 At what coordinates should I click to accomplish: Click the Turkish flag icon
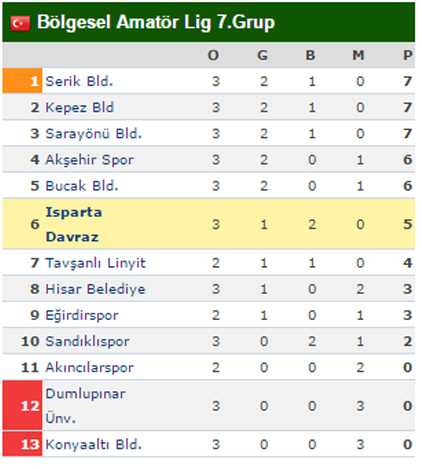(x=20, y=24)
